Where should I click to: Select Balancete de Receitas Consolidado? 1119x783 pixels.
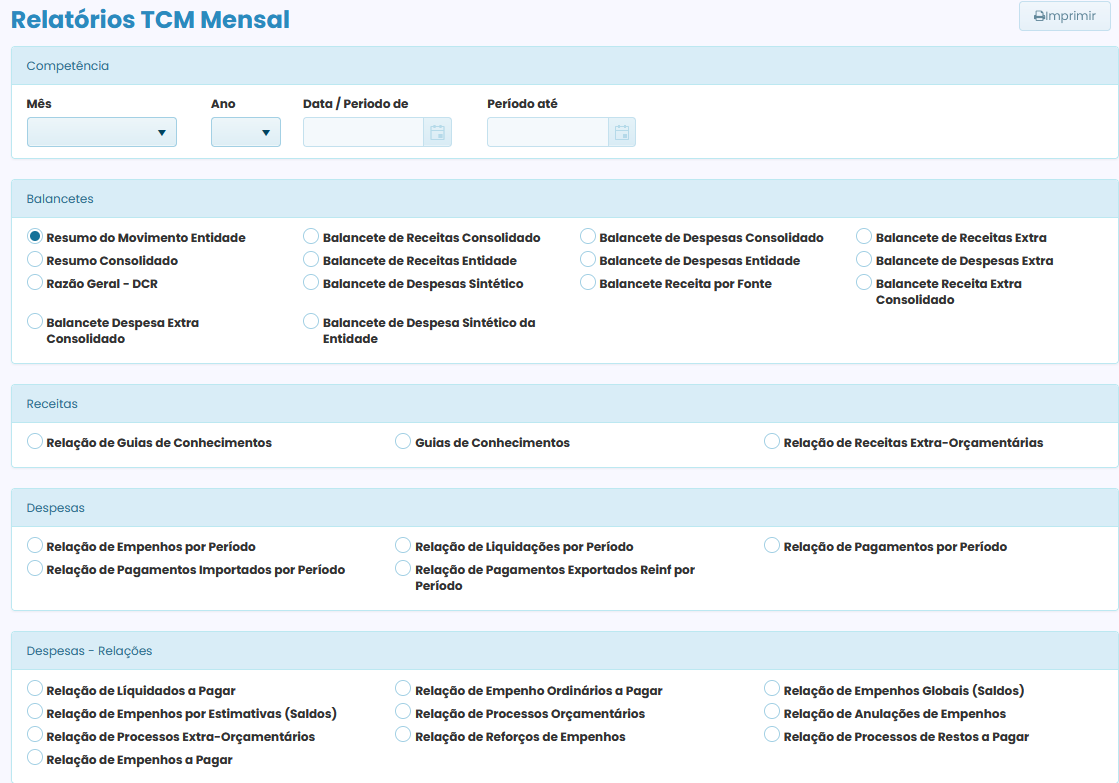(311, 237)
